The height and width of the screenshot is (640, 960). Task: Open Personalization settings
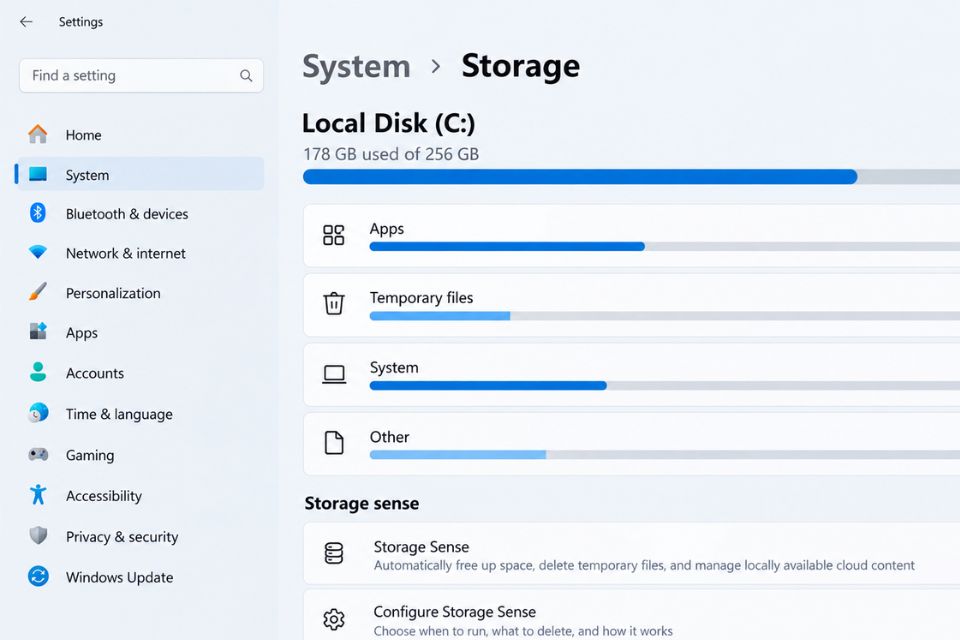[113, 293]
